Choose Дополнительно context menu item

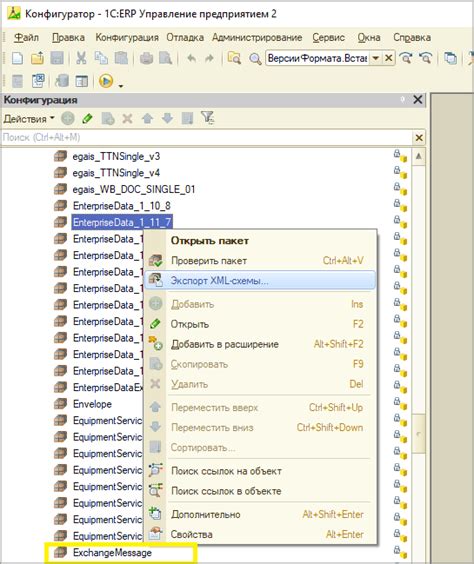260,514
